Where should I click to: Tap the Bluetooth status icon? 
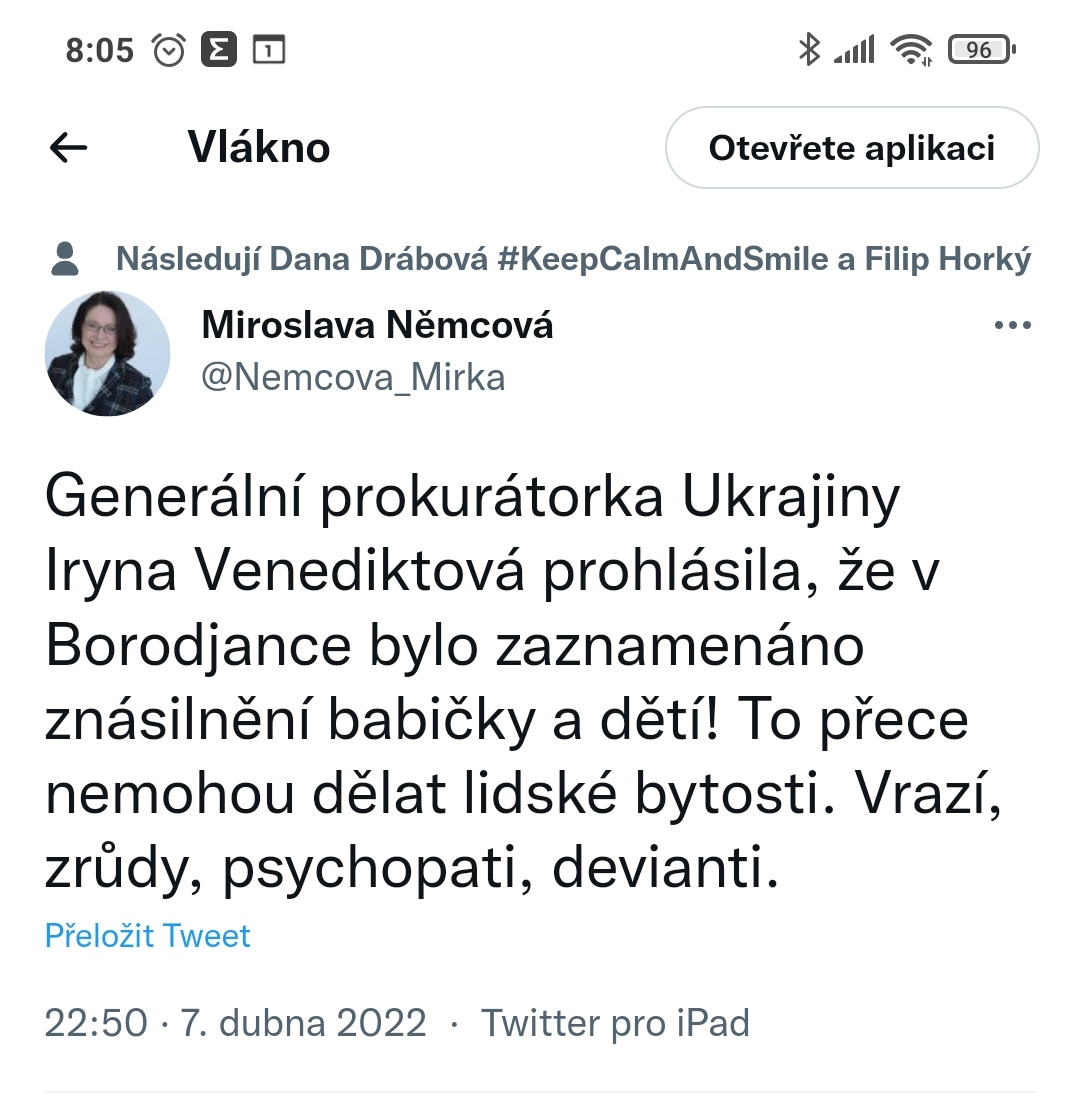pos(809,50)
